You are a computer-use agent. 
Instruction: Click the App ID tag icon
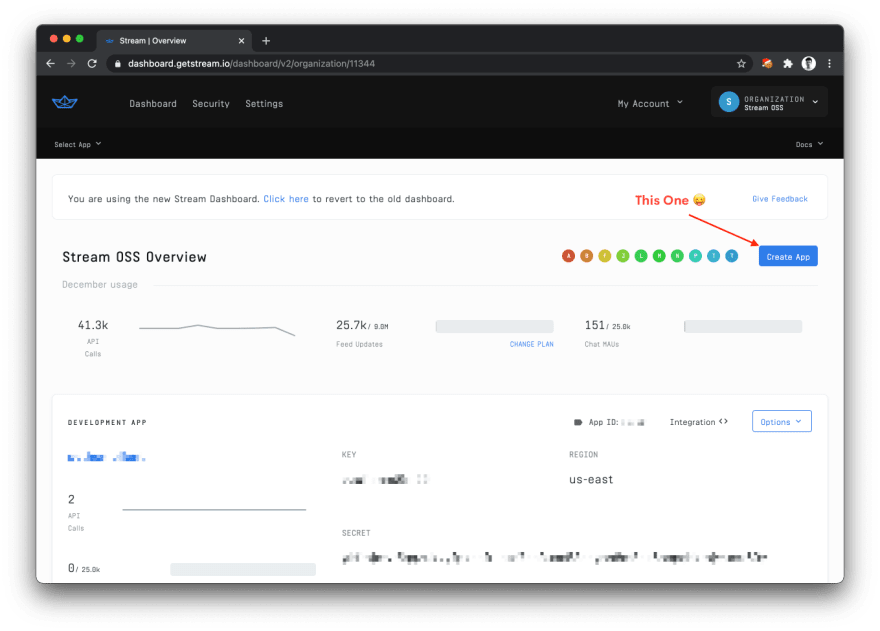pos(578,422)
